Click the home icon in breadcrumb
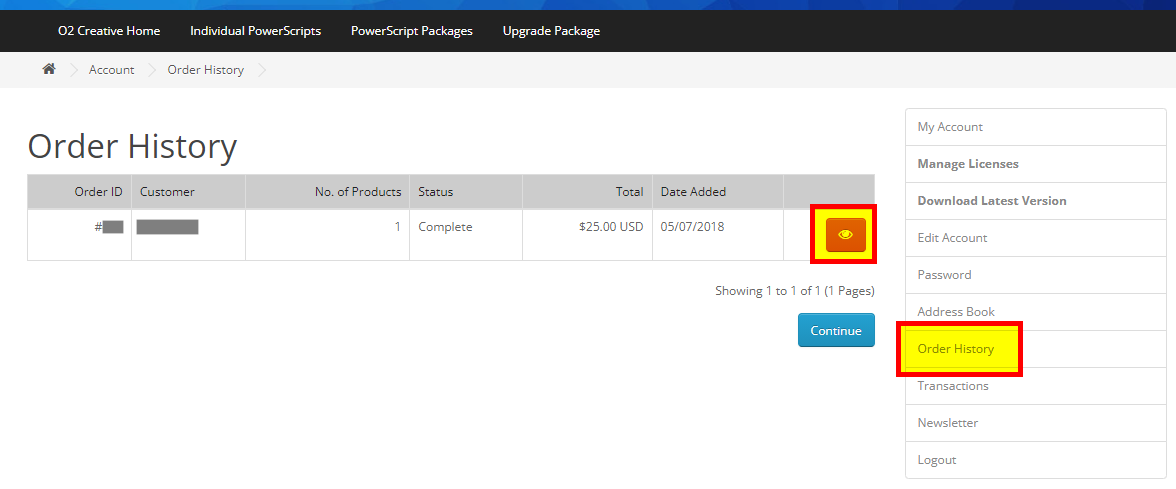This screenshot has height=489, width=1176. [x=48, y=69]
